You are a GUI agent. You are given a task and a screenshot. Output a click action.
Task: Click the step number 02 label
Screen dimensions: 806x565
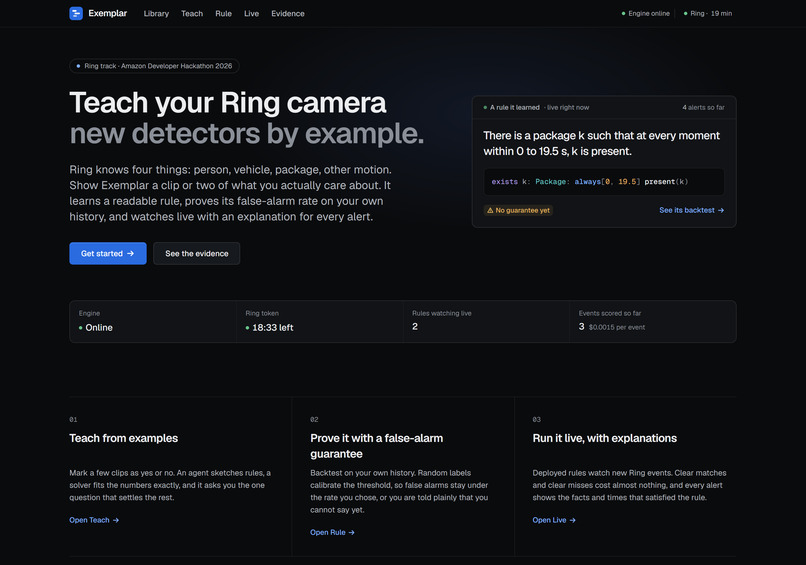click(x=314, y=420)
